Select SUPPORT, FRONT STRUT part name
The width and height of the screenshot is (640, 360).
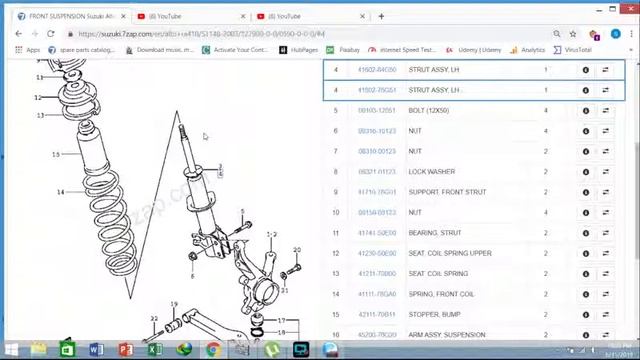[447, 192]
